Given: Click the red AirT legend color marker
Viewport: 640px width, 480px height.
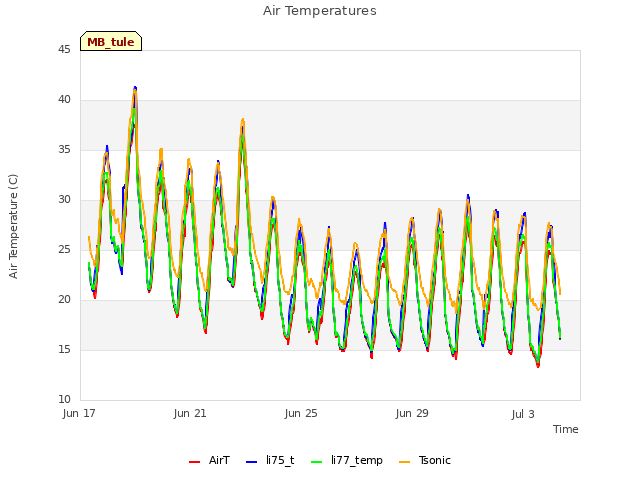Looking at the screenshot, I should coord(195,462).
